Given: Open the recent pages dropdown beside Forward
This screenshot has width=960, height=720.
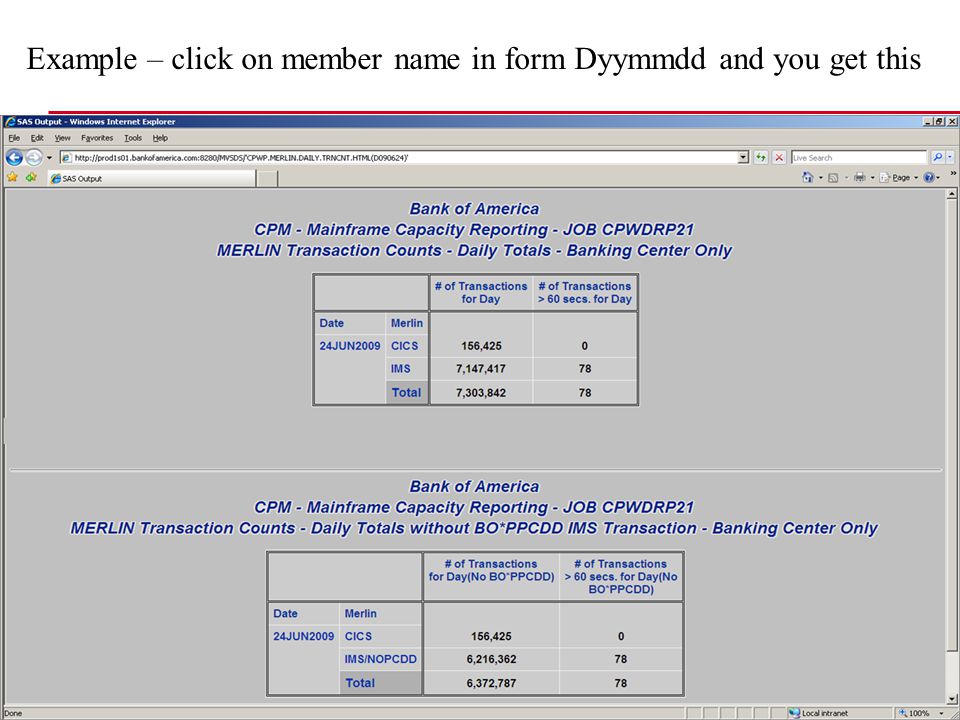Looking at the screenshot, I should pyautogui.click(x=50, y=157).
